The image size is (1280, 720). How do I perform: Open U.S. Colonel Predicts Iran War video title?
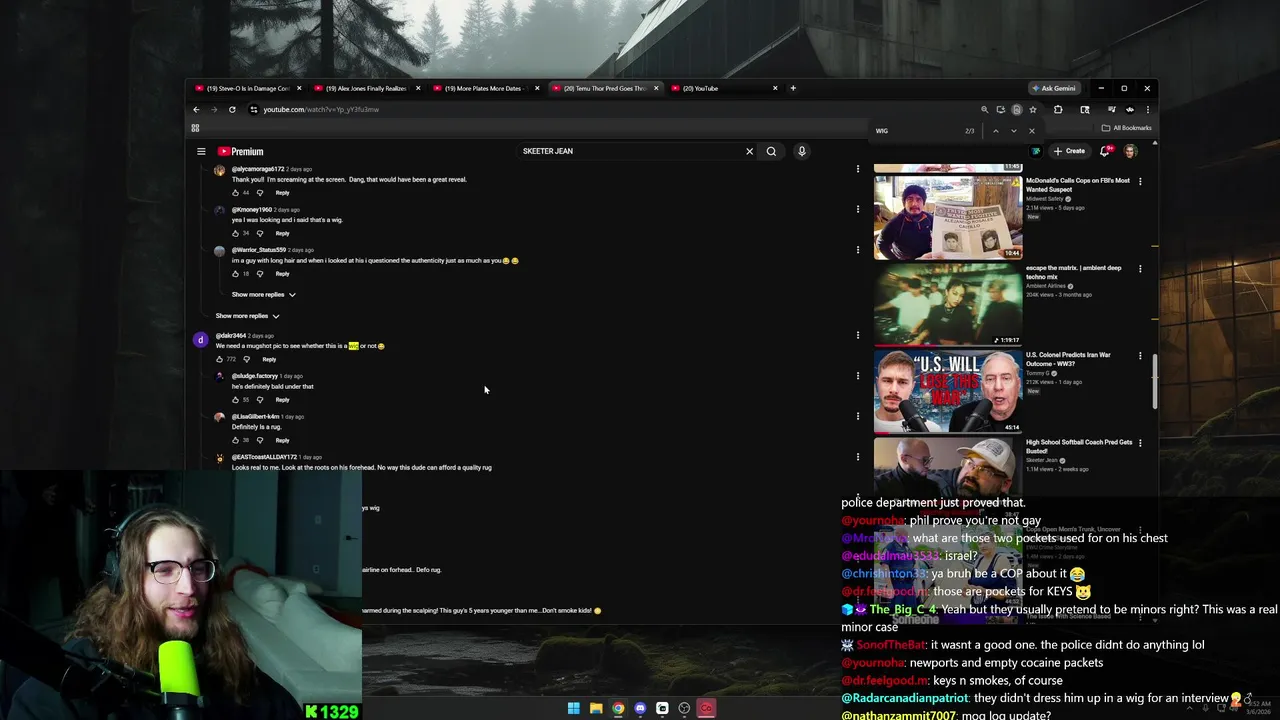point(1068,359)
